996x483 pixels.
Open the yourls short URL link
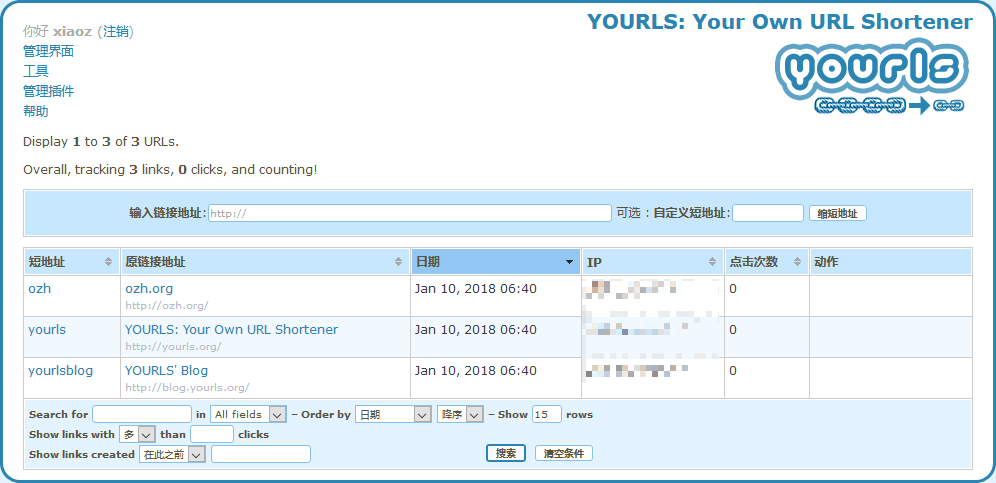[x=47, y=330]
